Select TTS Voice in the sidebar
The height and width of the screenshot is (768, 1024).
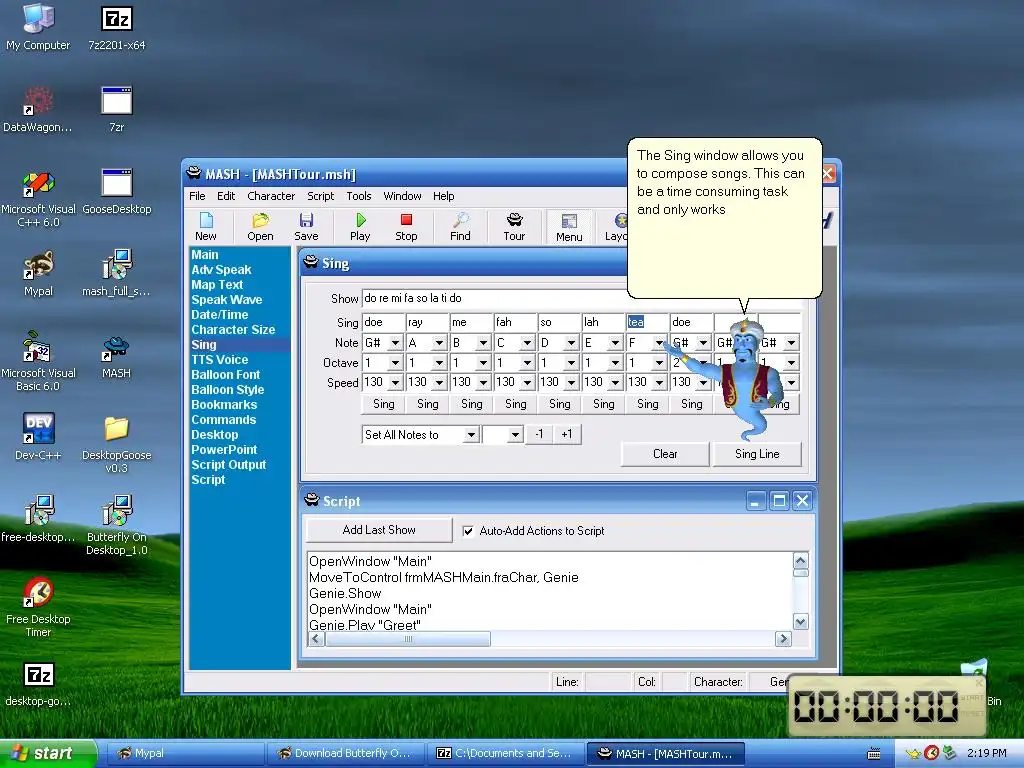(x=219, y=360)
